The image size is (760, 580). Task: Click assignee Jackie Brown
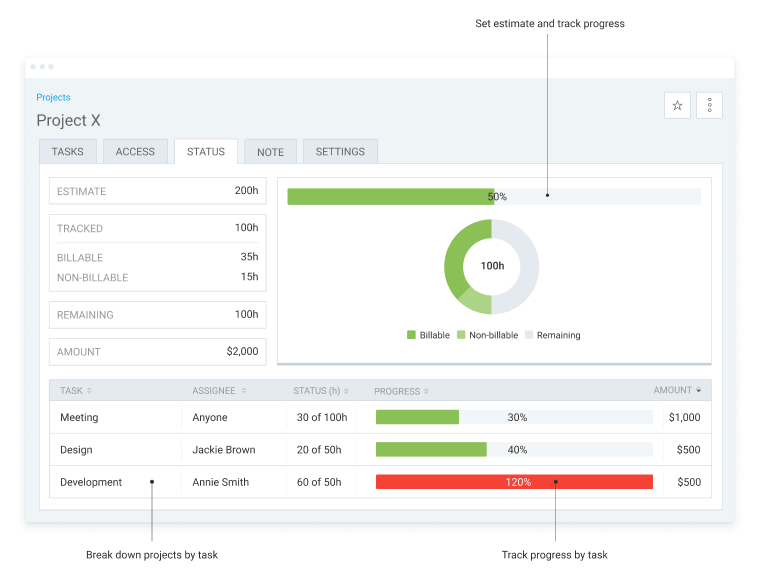pyautogui.click(x=224, y=450)
